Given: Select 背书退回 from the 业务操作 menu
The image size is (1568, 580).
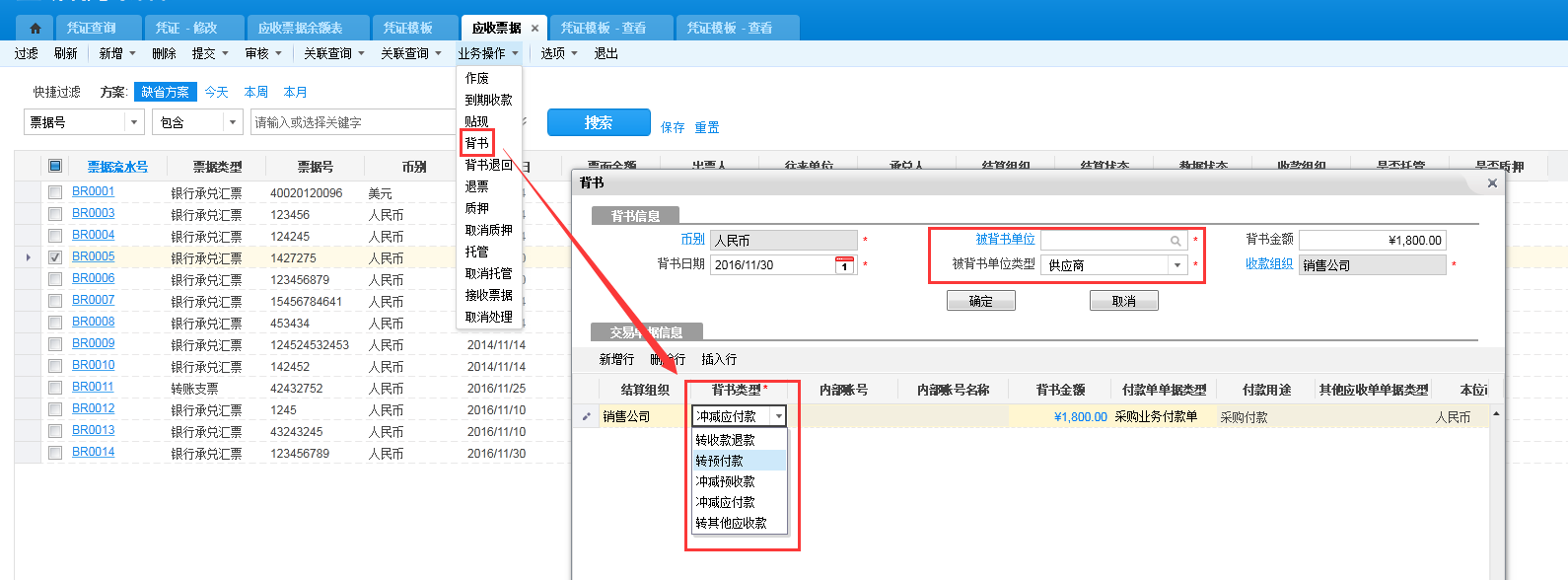Looking at the screenshot, I should click(488, 165).
